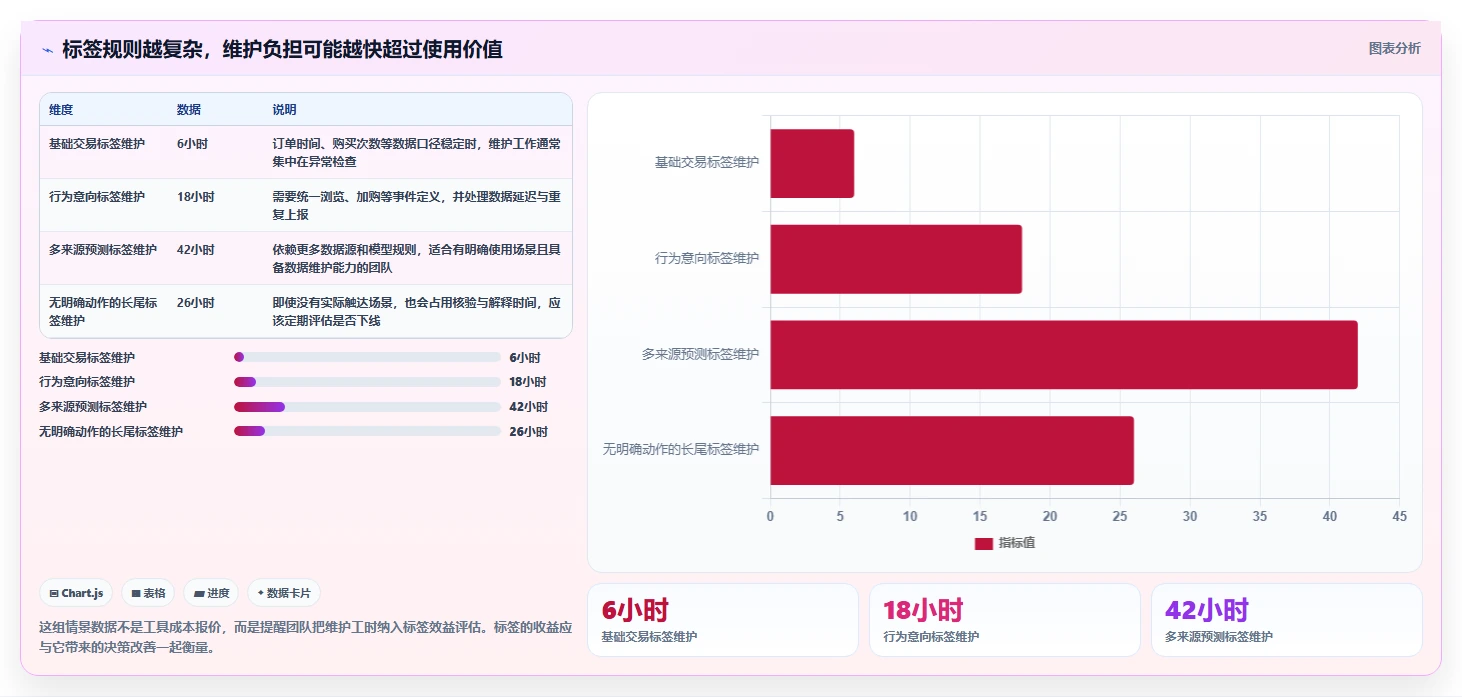Select the 进度 chip
This screenshot has width=1462, height=697.
211,593
